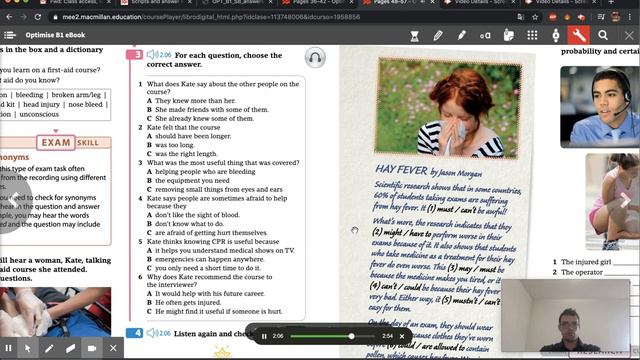Click the hay fever girl photo
This screenshot has width=640, height=360.
pyautogui.click(x=448, y=108)
